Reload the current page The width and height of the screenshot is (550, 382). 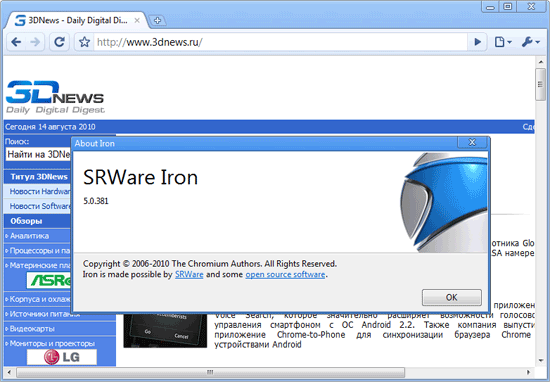59,42
